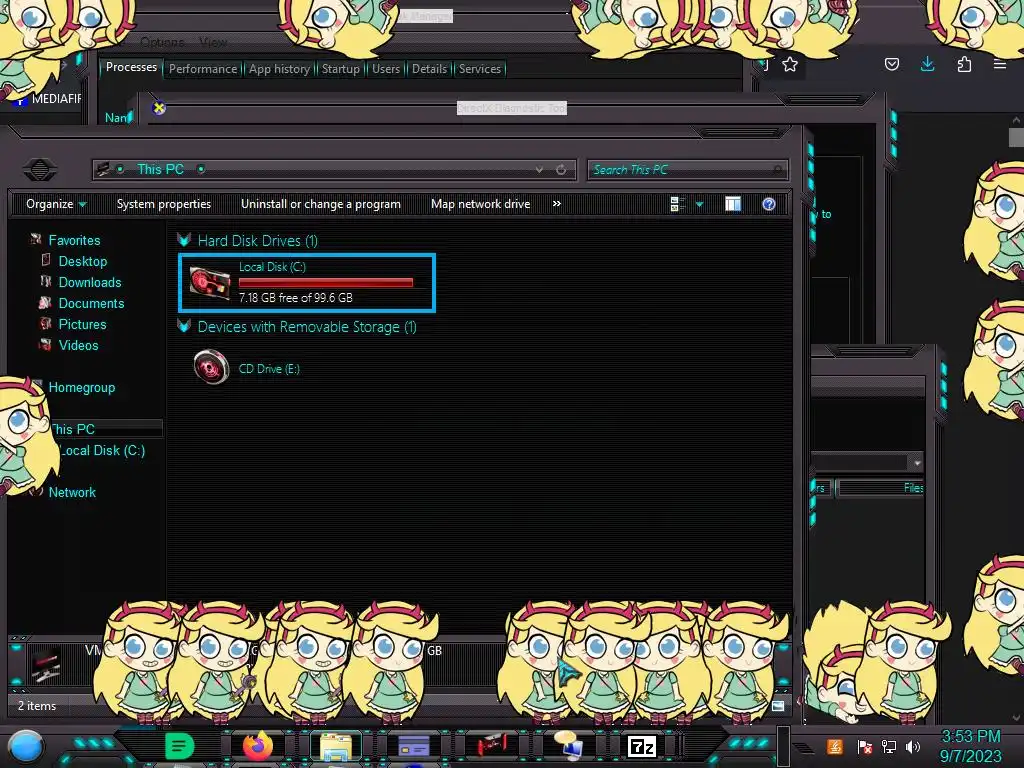Bookmark page with Firefox star icon
The image size is (1024, 768).
coord(790,64)
